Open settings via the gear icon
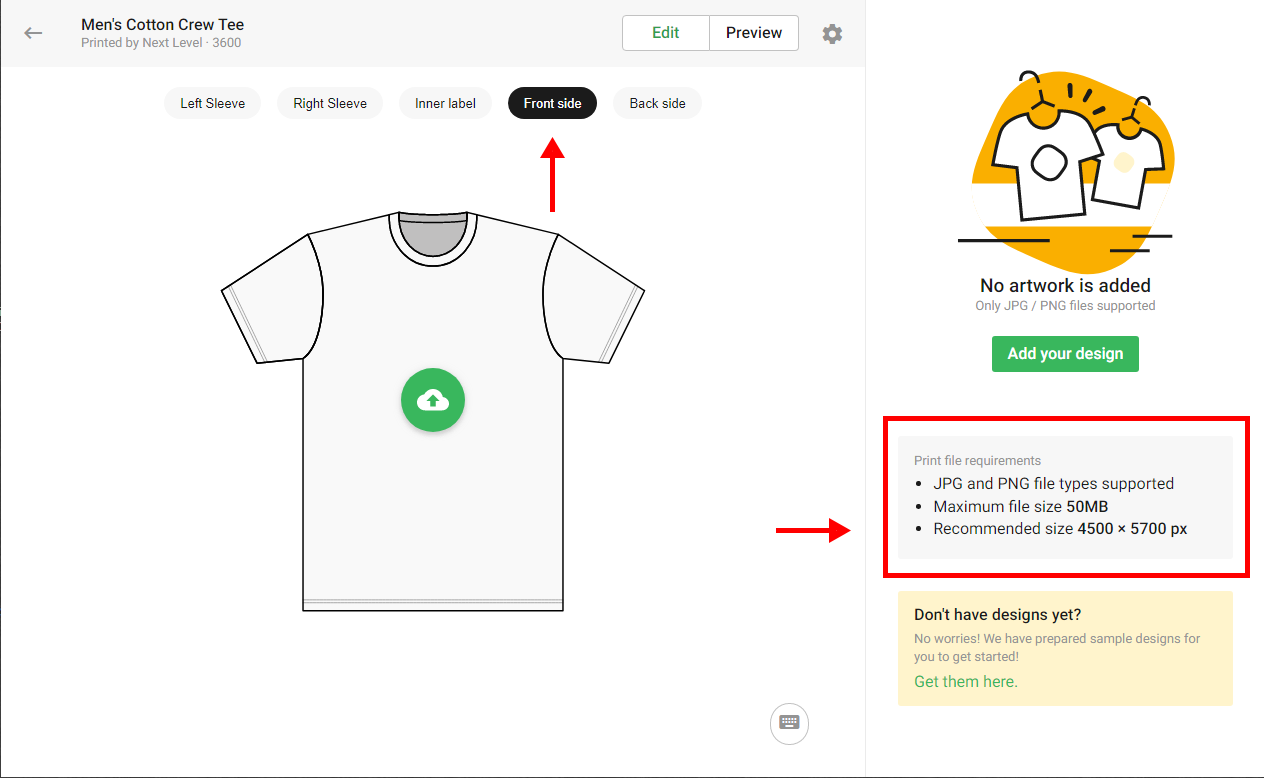This screenshot has height=778, width=1264. tap(832, 33)
